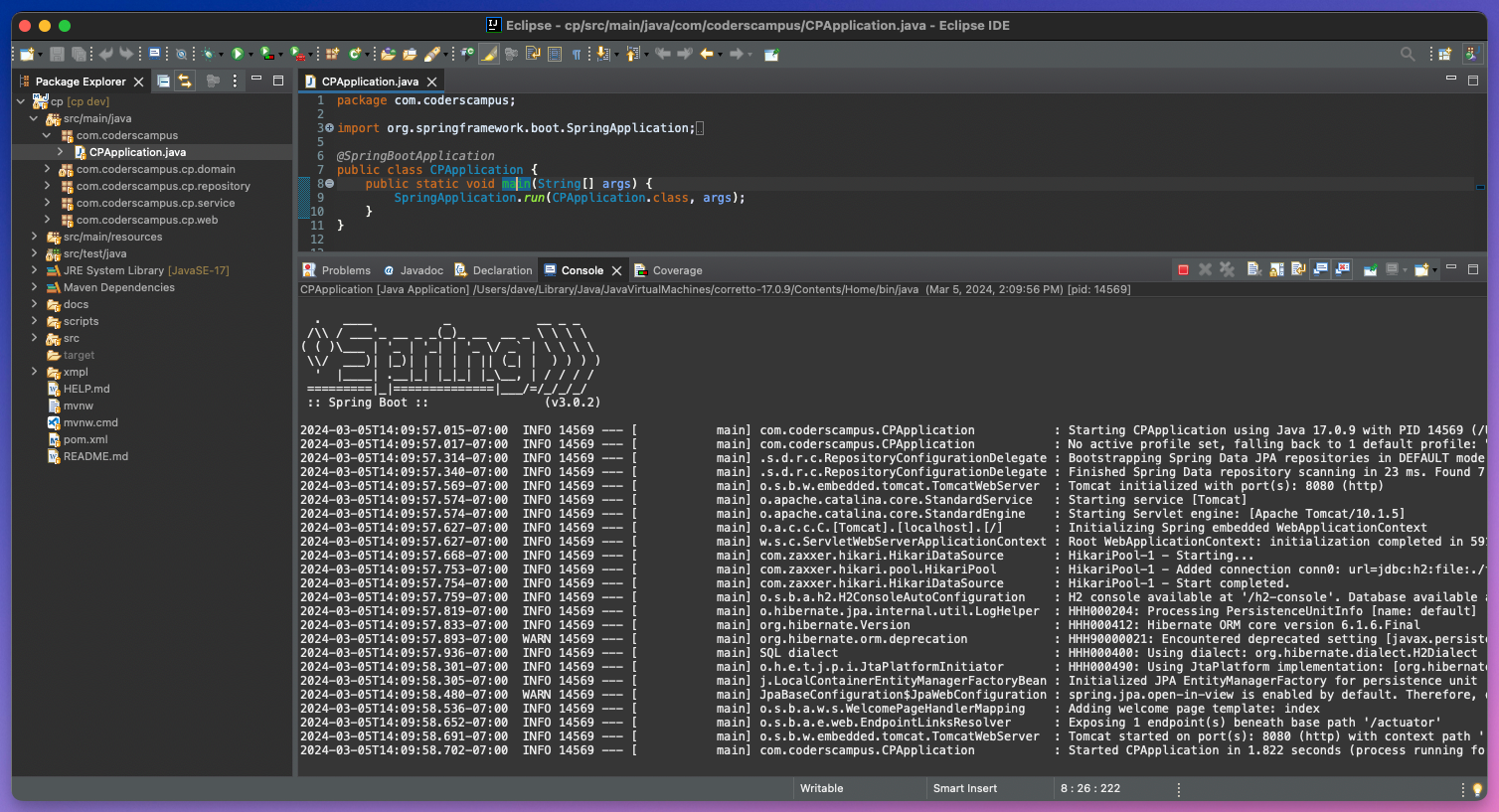
Task: Switch to the Problems tab
Action: click(x=345, y=270)
